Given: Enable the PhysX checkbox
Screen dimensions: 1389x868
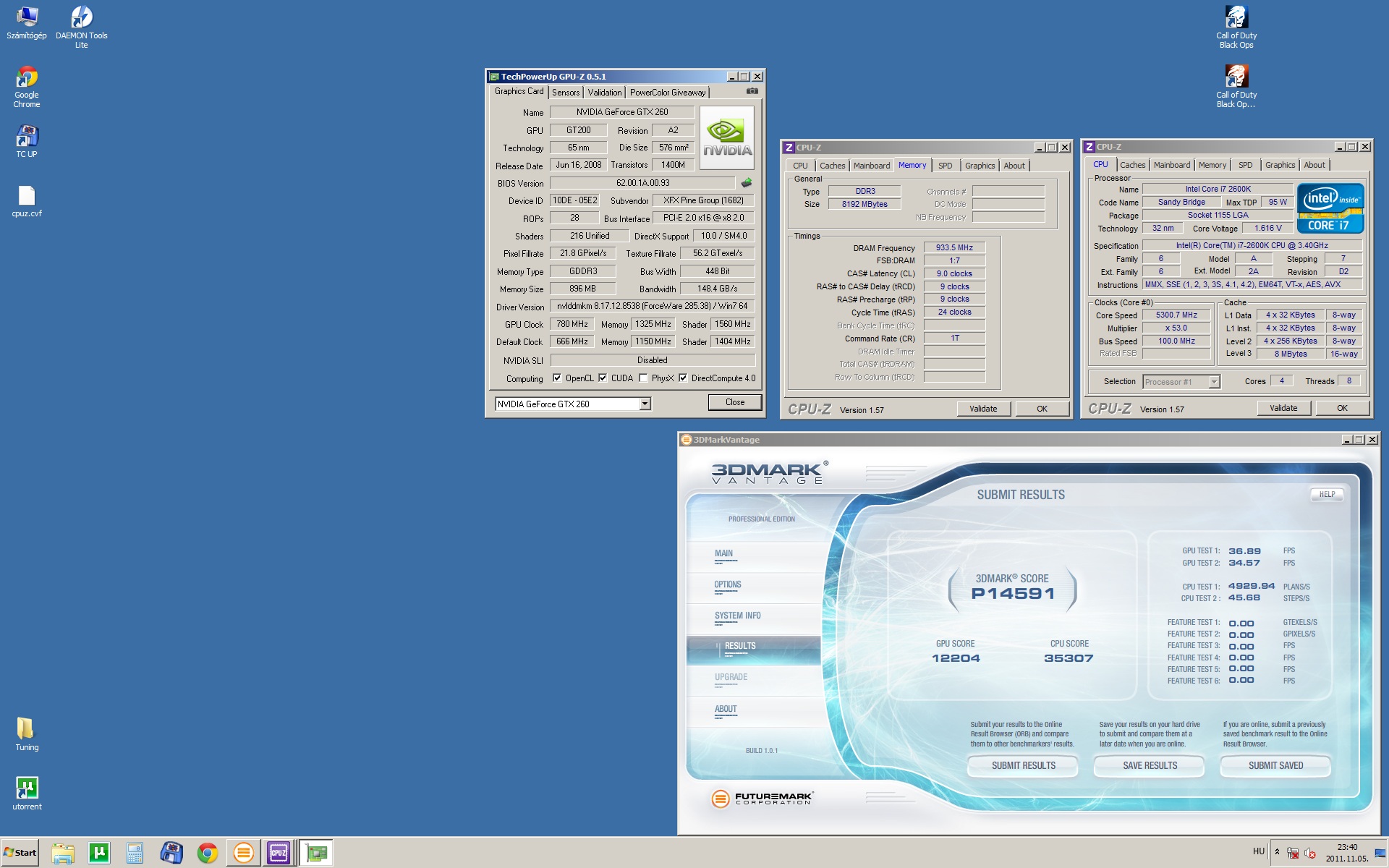Looking at the screenshot, I should (x=643, y=378).
